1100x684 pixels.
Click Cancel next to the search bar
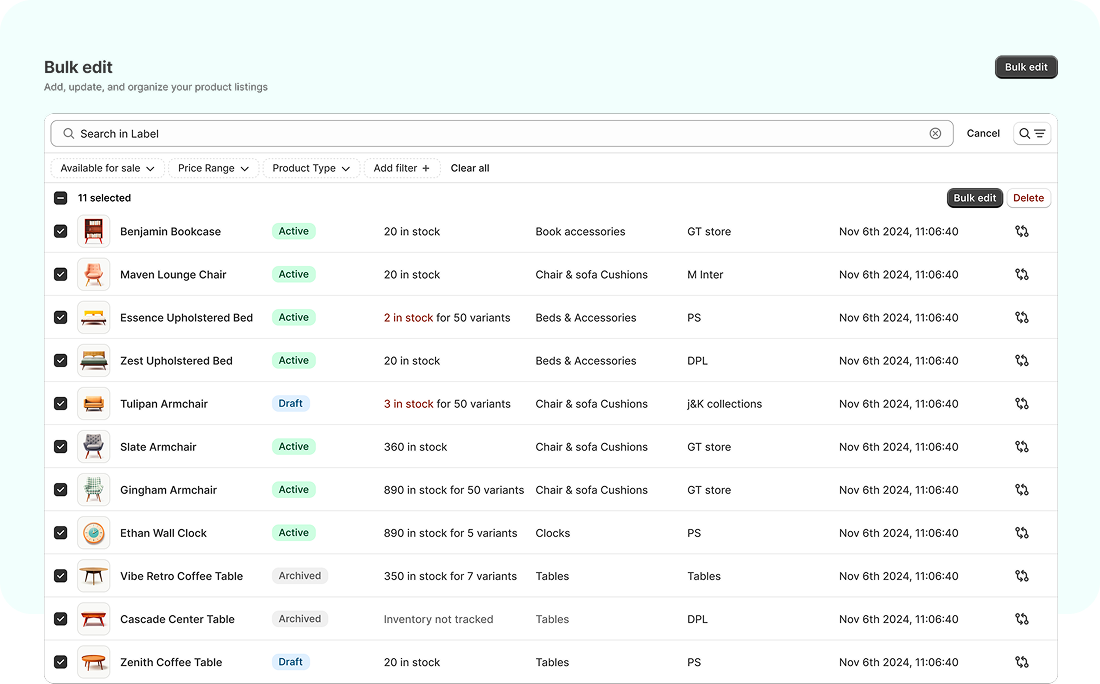point(983,133)
